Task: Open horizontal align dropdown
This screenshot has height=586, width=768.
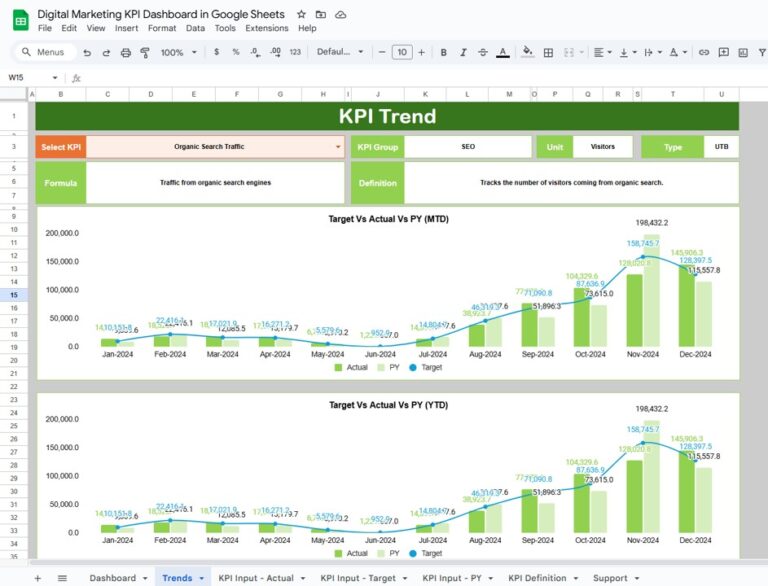Action: point(603,52)
